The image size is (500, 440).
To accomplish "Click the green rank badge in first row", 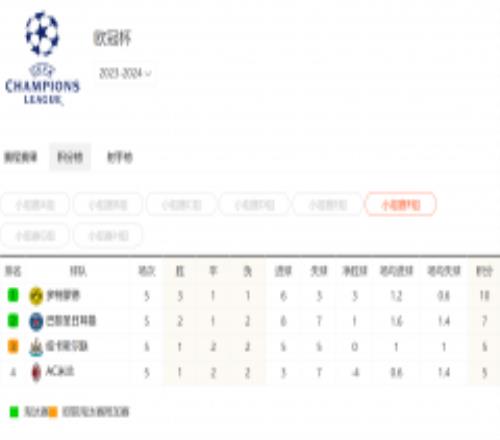I will tap(13, 295).
